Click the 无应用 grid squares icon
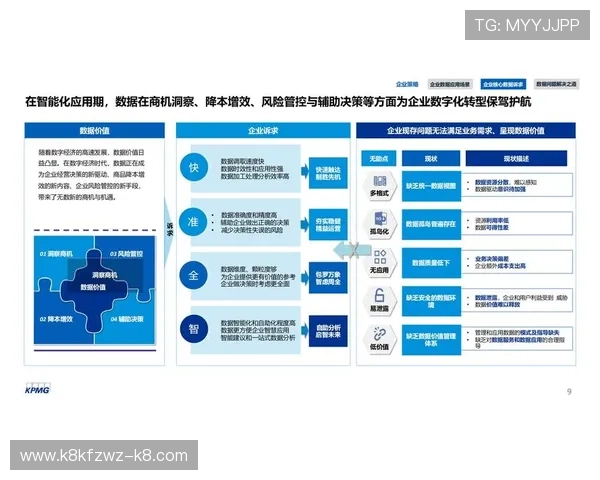Viewport: 600px width, 480px height. coord(380,257)
